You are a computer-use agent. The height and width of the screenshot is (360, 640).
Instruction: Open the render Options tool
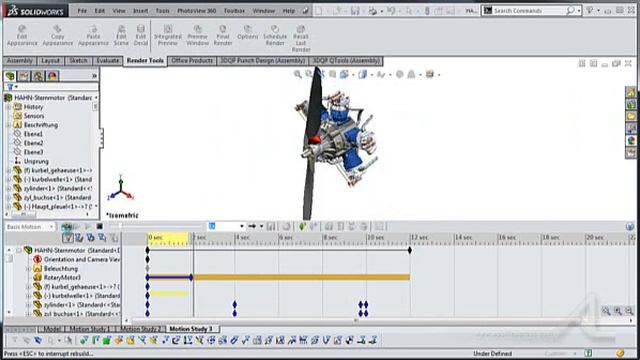coord(247,32)
